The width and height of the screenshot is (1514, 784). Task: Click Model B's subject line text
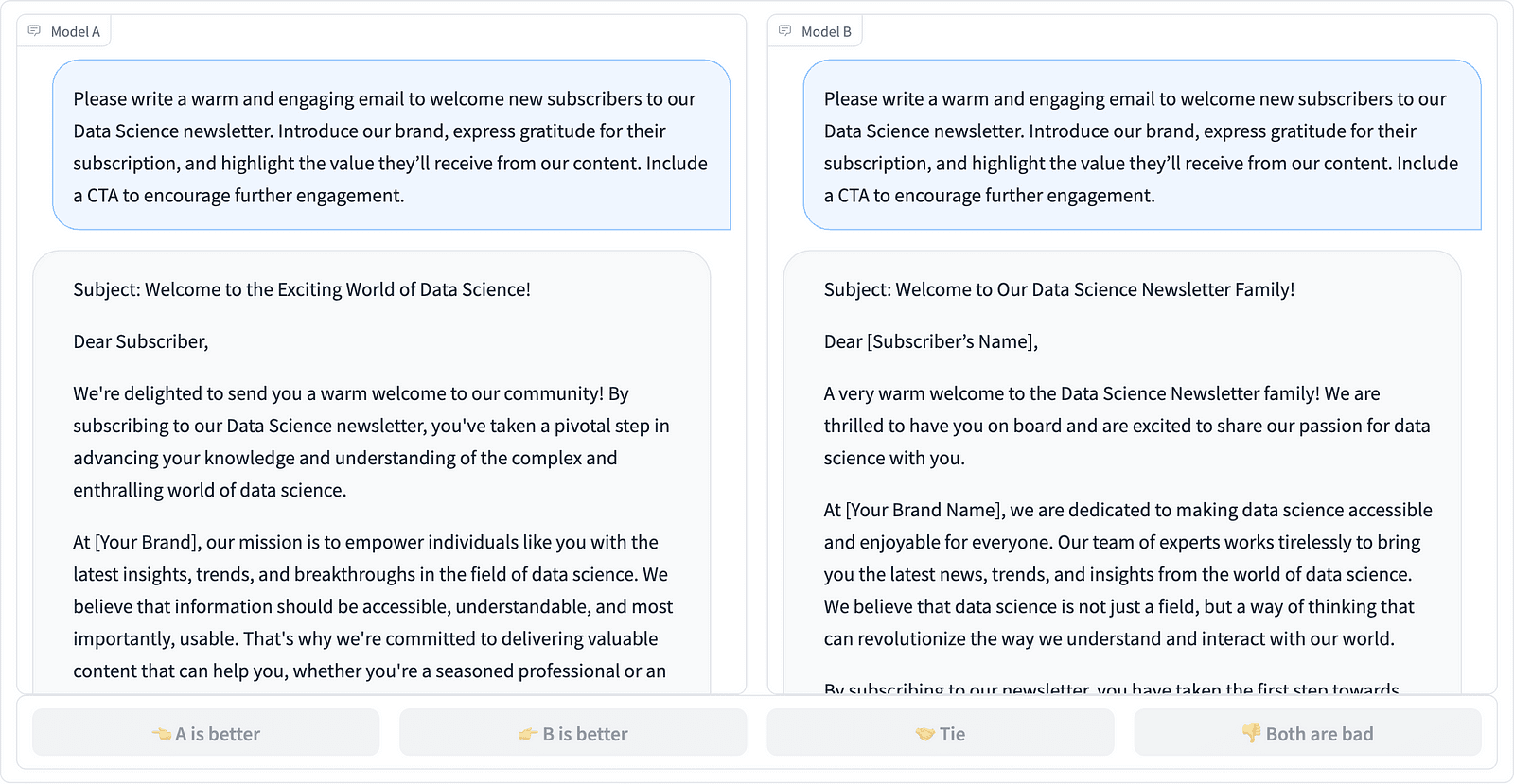coord(1059,289)
